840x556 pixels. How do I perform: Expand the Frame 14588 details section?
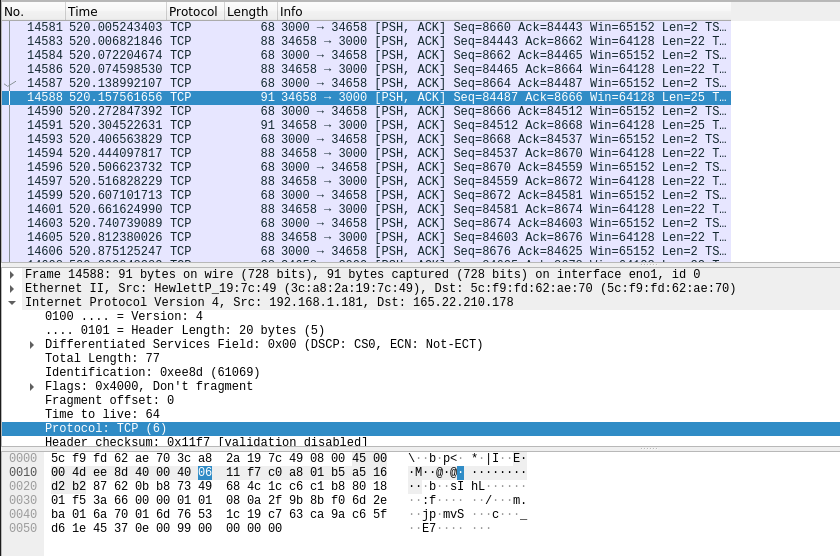click(x=11, y=274)
